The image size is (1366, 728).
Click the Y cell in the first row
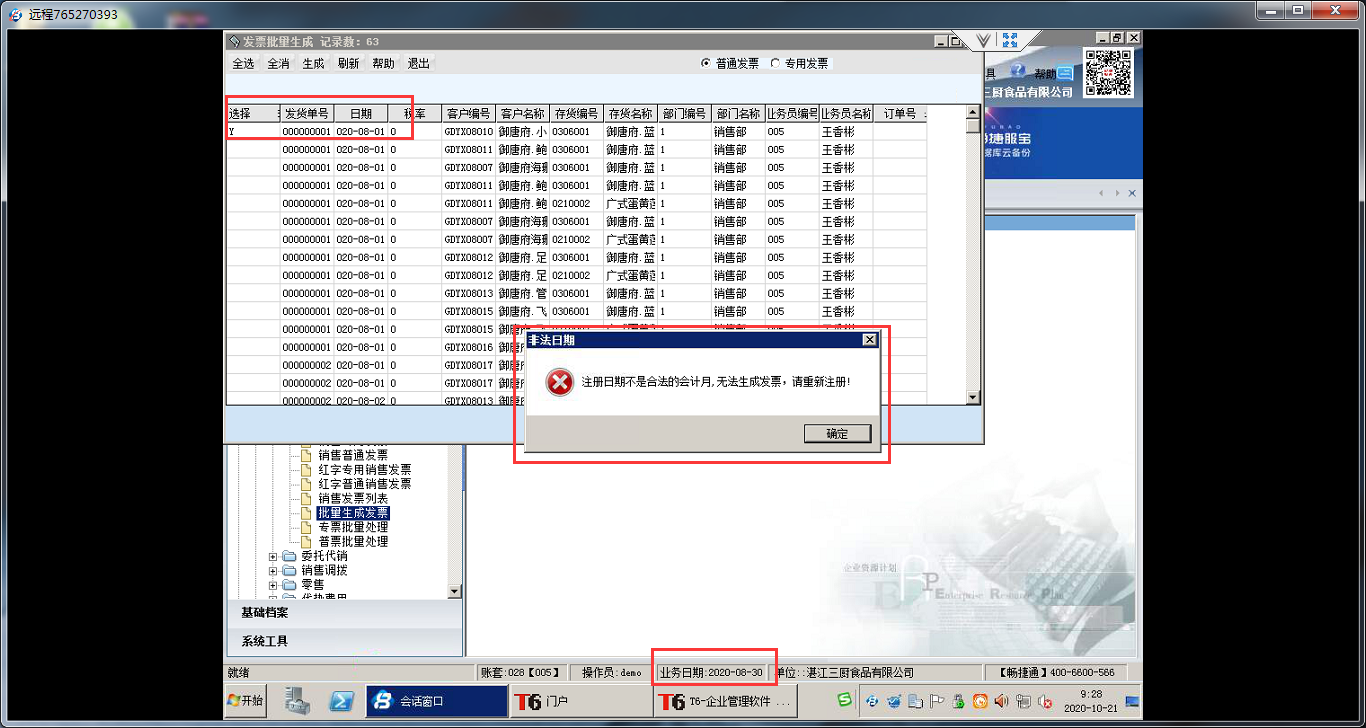pos(253,131)
